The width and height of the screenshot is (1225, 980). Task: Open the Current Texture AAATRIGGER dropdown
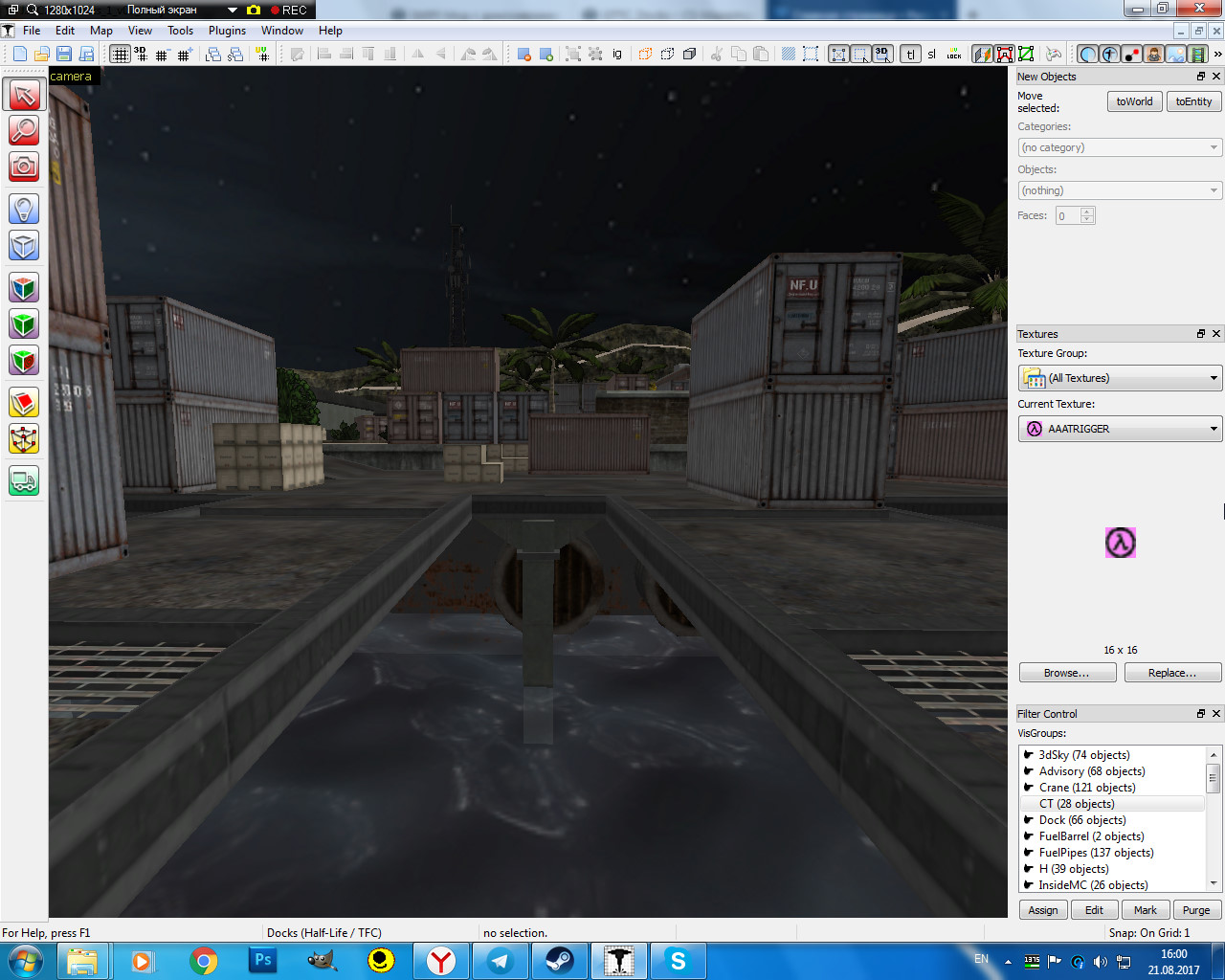point(1120,429)
